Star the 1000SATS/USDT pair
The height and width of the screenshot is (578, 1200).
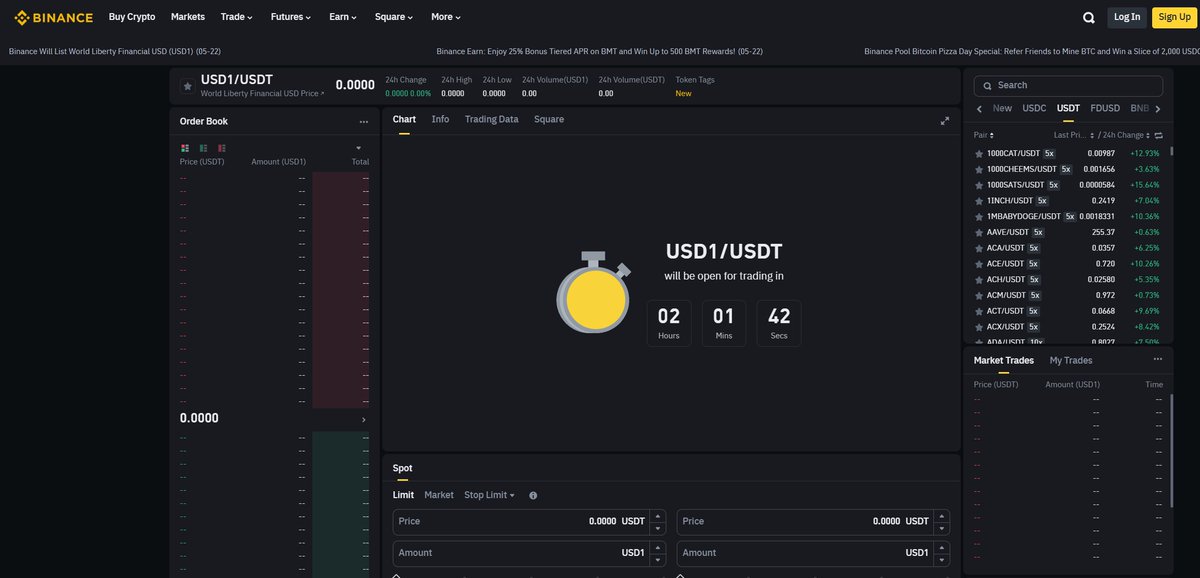[979, 185]
